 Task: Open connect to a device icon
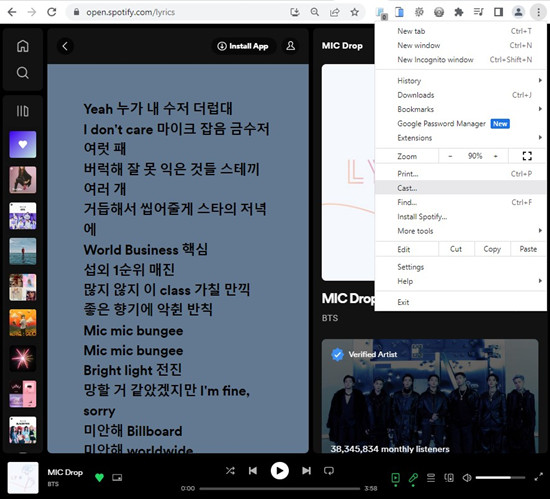pyautogui.click(x=449, y=478)
